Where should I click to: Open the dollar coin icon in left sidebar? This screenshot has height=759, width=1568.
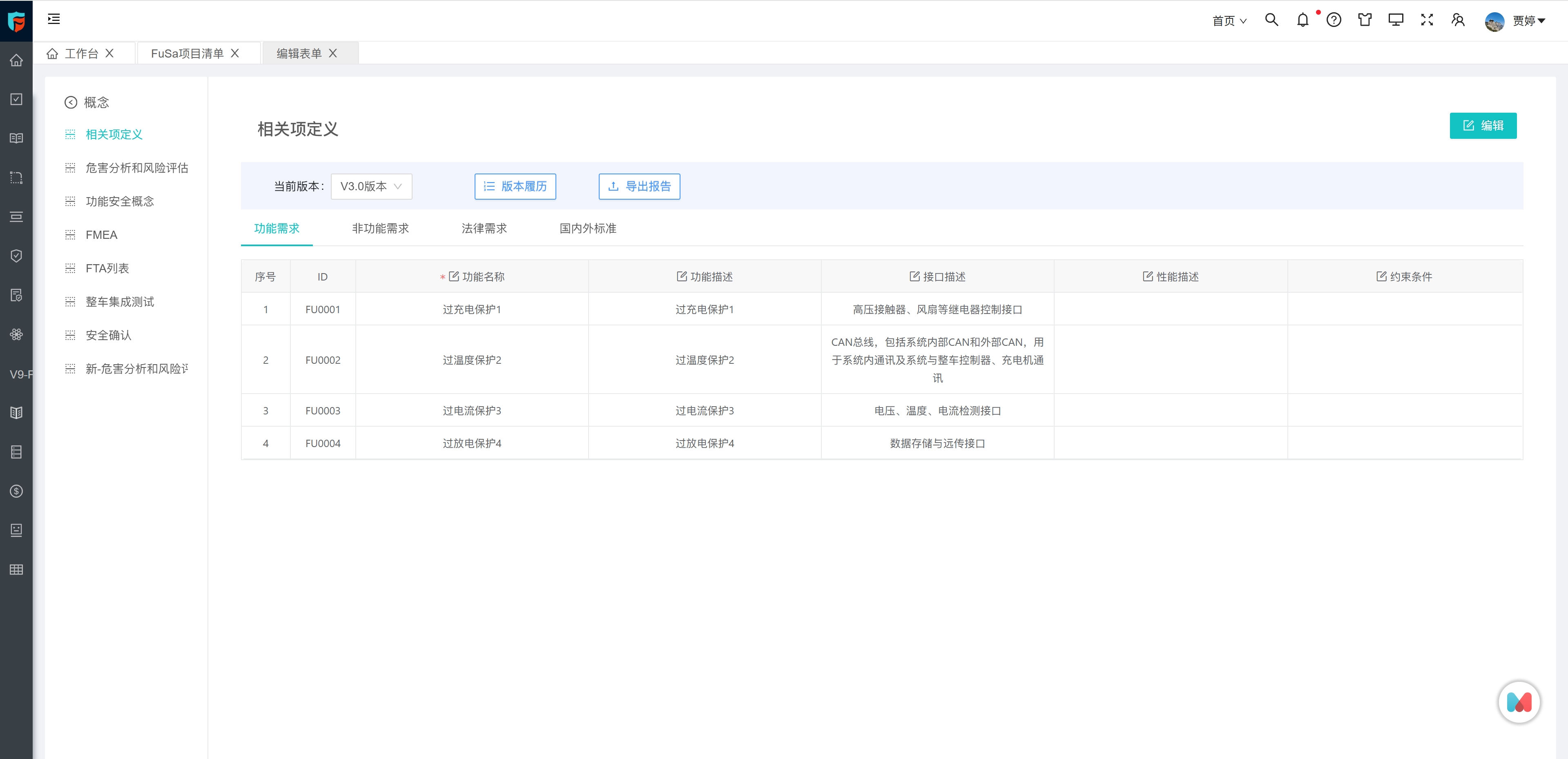[16, 491]
